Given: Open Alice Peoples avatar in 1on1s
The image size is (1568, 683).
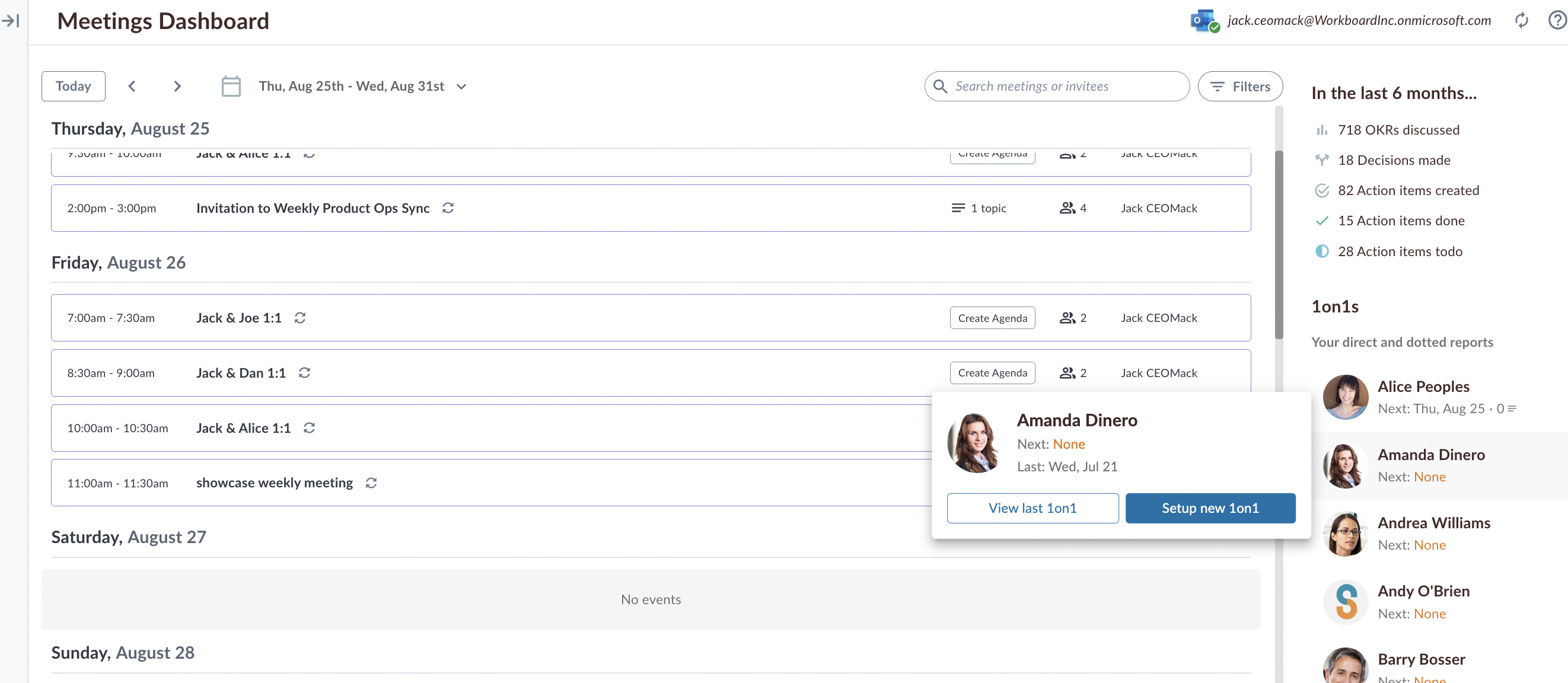Looking at the screenshot, I should (x=1345, y=397).
